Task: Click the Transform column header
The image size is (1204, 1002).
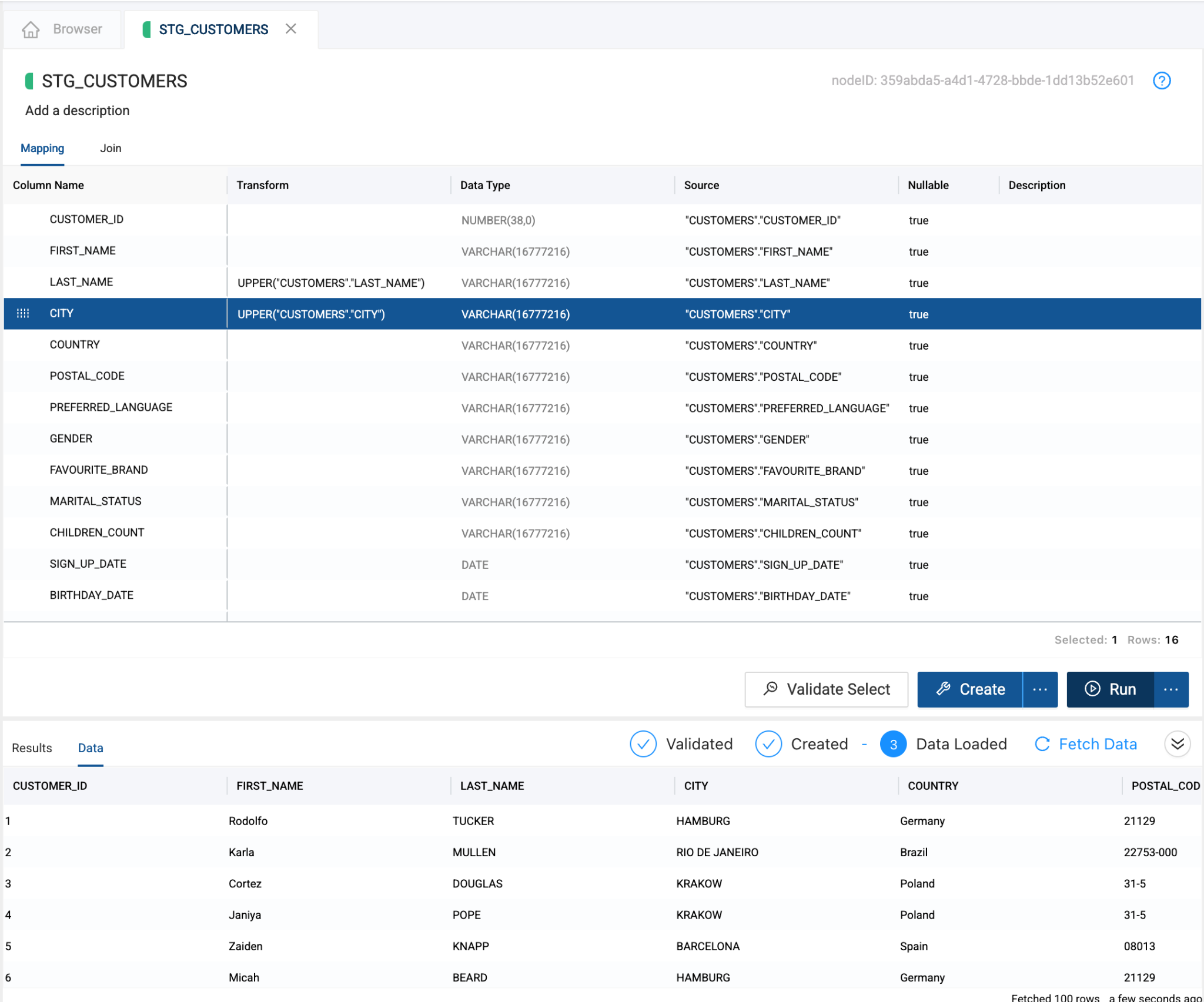Action: click(262, 185)
